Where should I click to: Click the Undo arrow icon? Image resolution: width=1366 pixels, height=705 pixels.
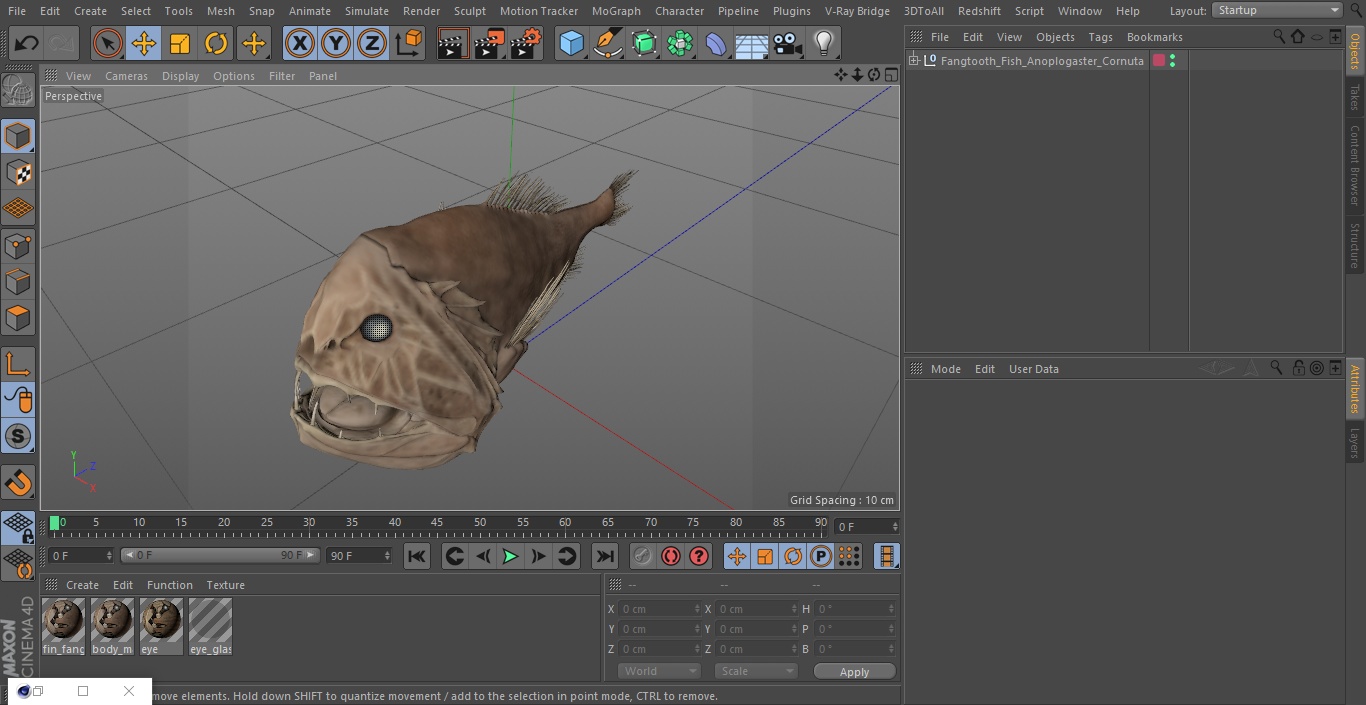coord(27,43)
